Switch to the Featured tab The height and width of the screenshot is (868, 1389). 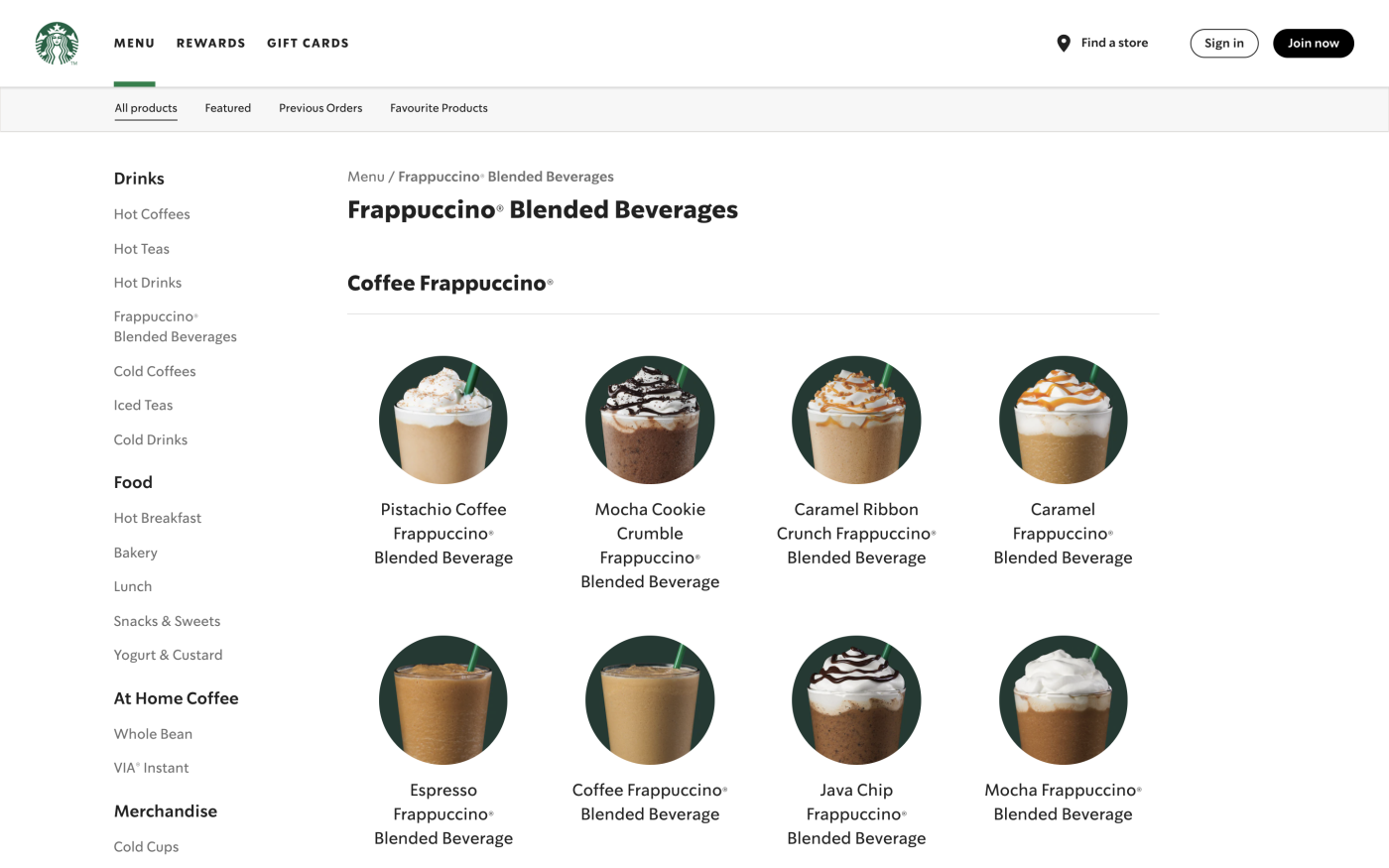click(x=228, y=108)
